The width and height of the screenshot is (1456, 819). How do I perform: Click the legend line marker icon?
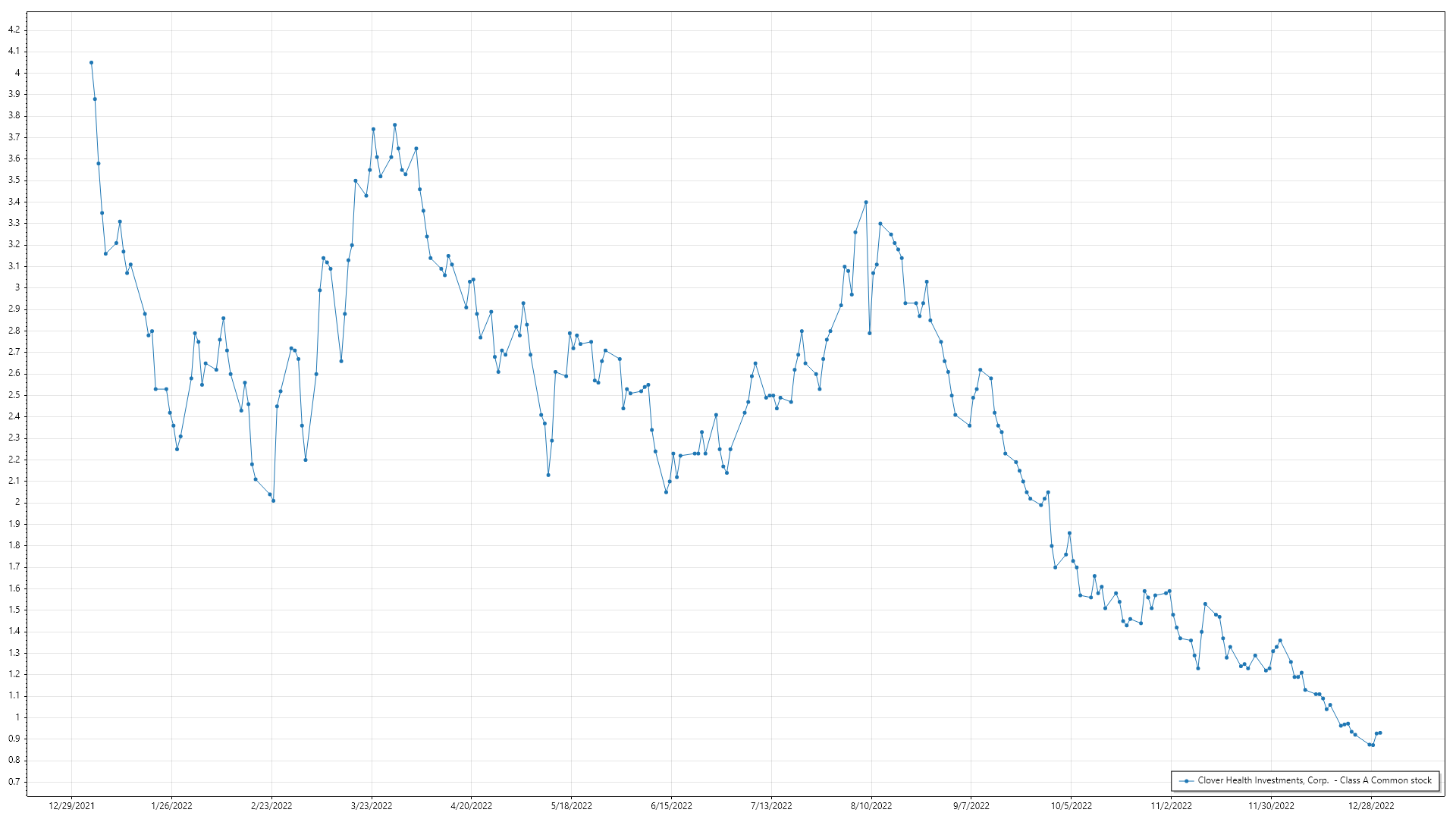(x=1186, y=780)
